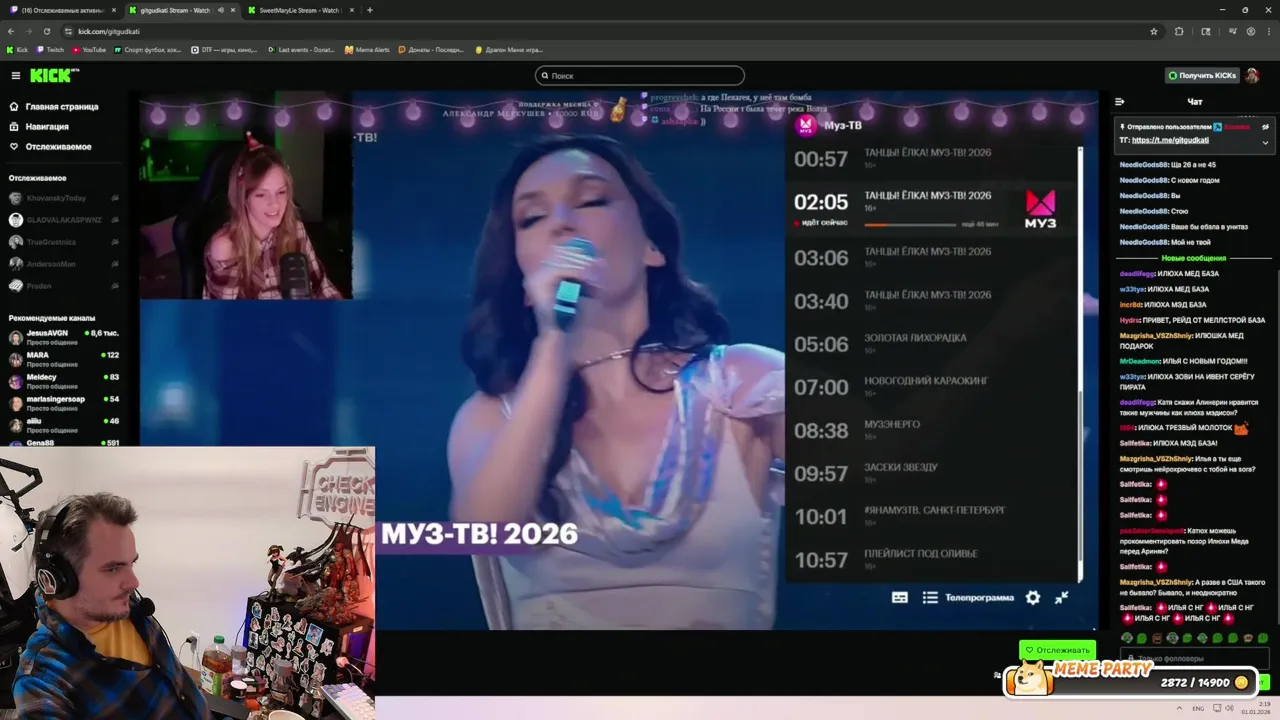Open the Twitch bookmark
1280x720 pixels.
(50, 49)
